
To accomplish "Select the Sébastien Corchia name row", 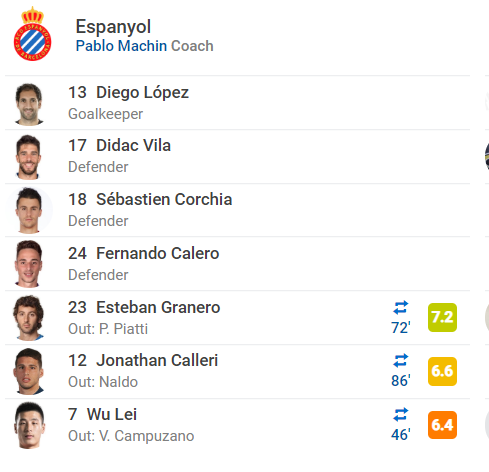I will 237,210.
